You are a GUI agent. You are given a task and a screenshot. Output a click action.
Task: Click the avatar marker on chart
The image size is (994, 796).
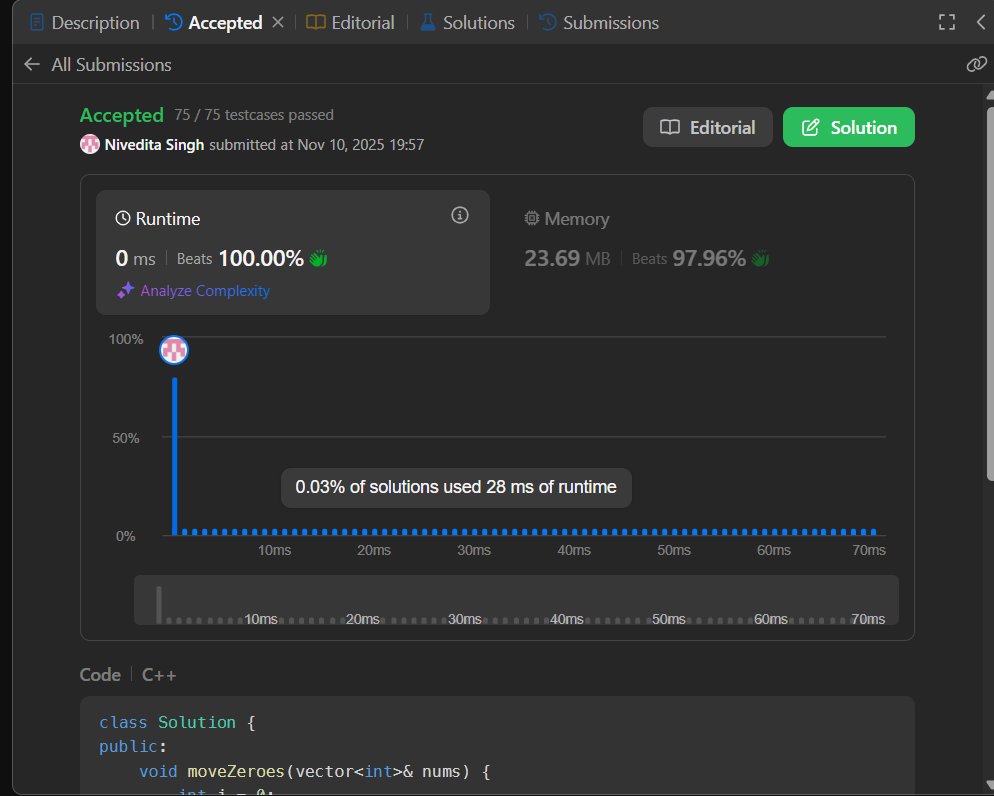(x=174, y=350)
